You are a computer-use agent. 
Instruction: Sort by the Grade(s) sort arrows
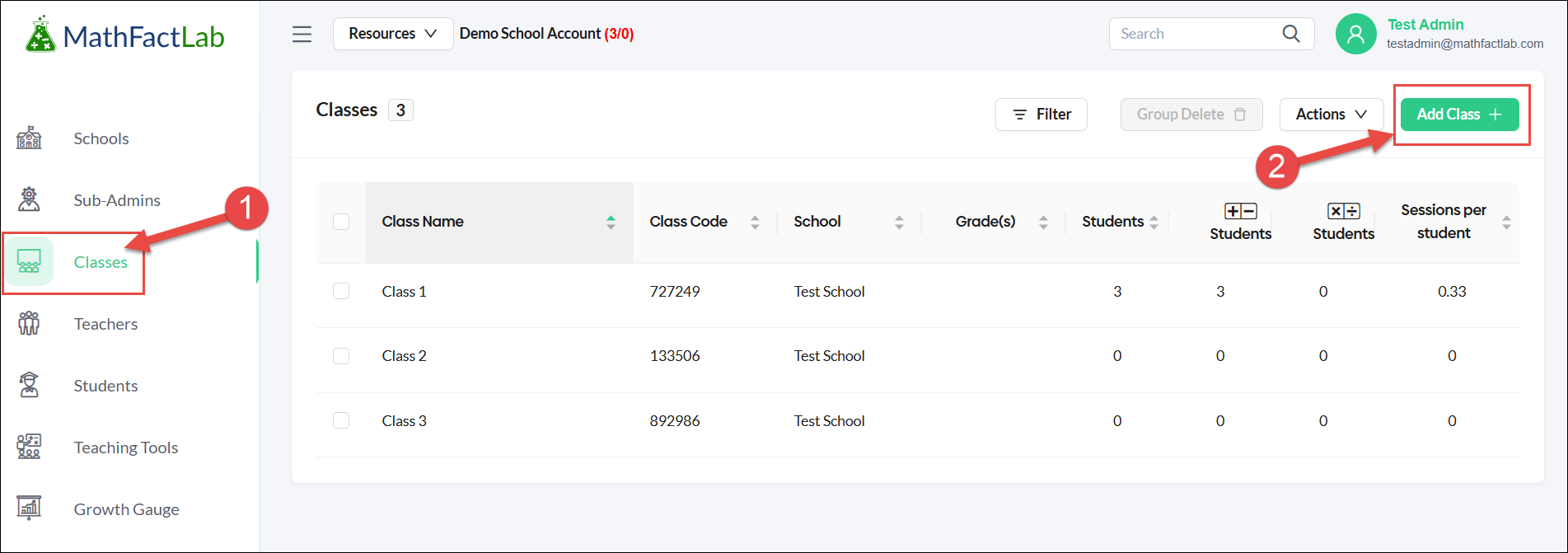[1043, 222]
